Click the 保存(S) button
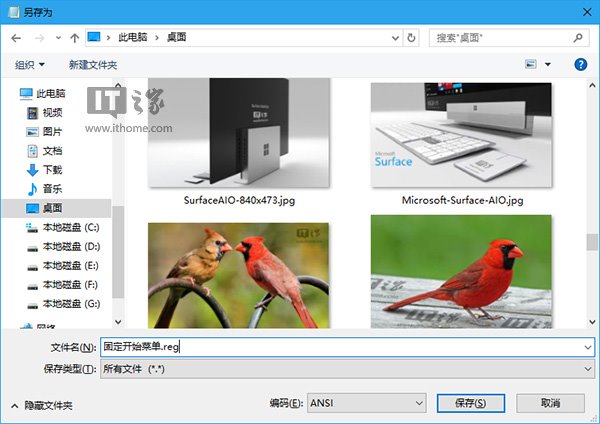The width and height of the screenshot is (600, 424). [x=471, y=403]
